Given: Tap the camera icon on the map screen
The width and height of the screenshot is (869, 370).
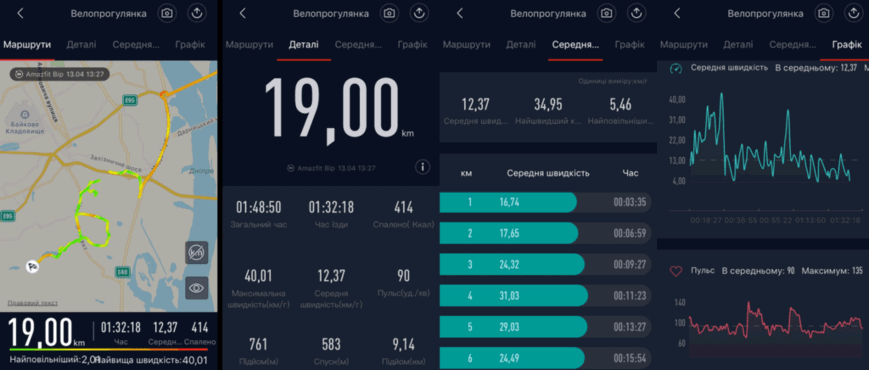Looking at the screenshot, I should 167,13.
